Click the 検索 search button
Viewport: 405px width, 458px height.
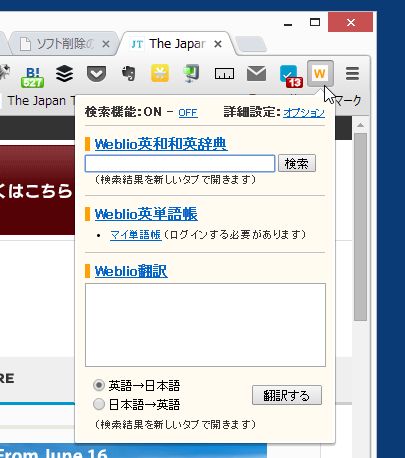297,163
